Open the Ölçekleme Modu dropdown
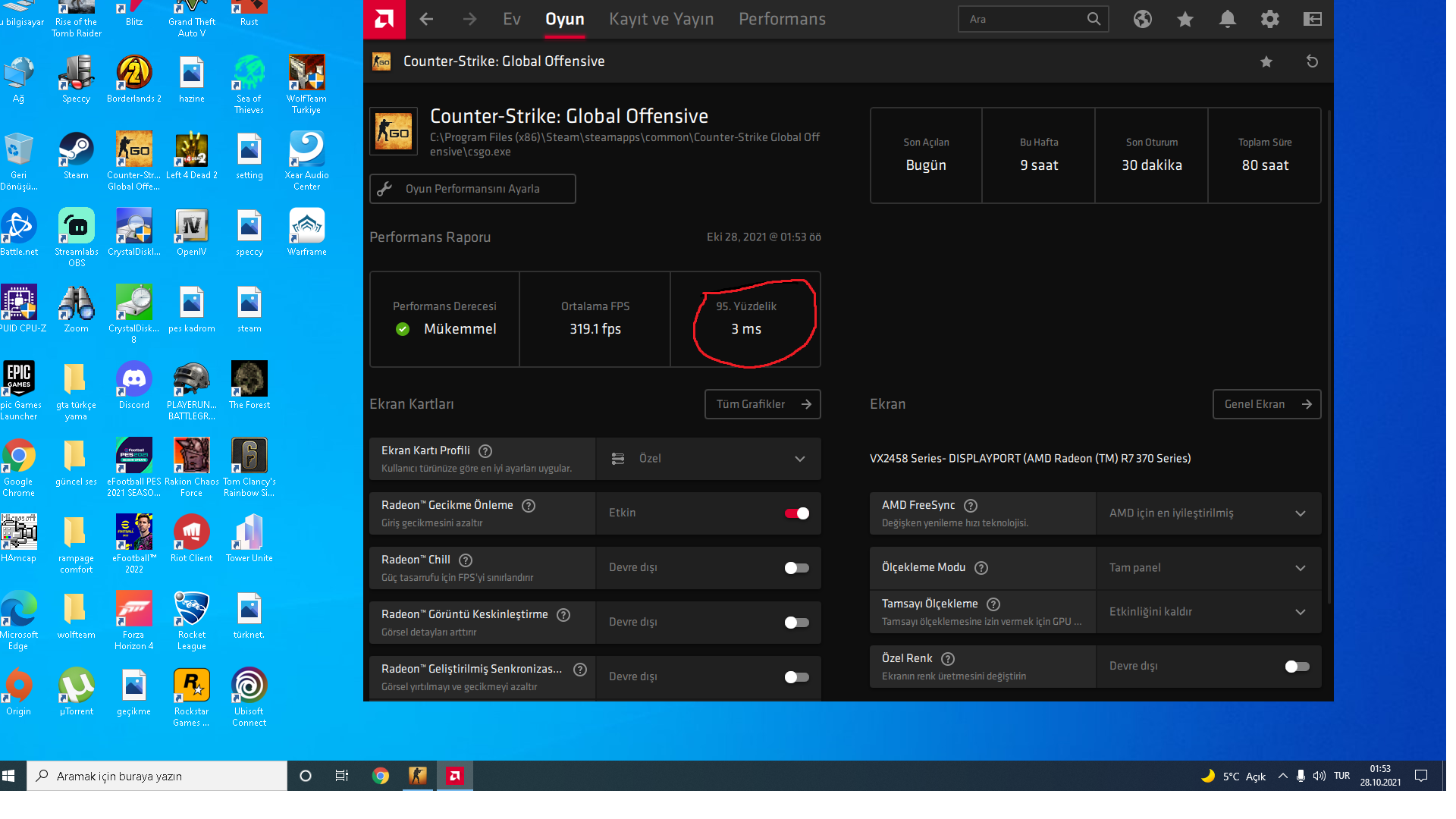 [x=1300, y=568]
